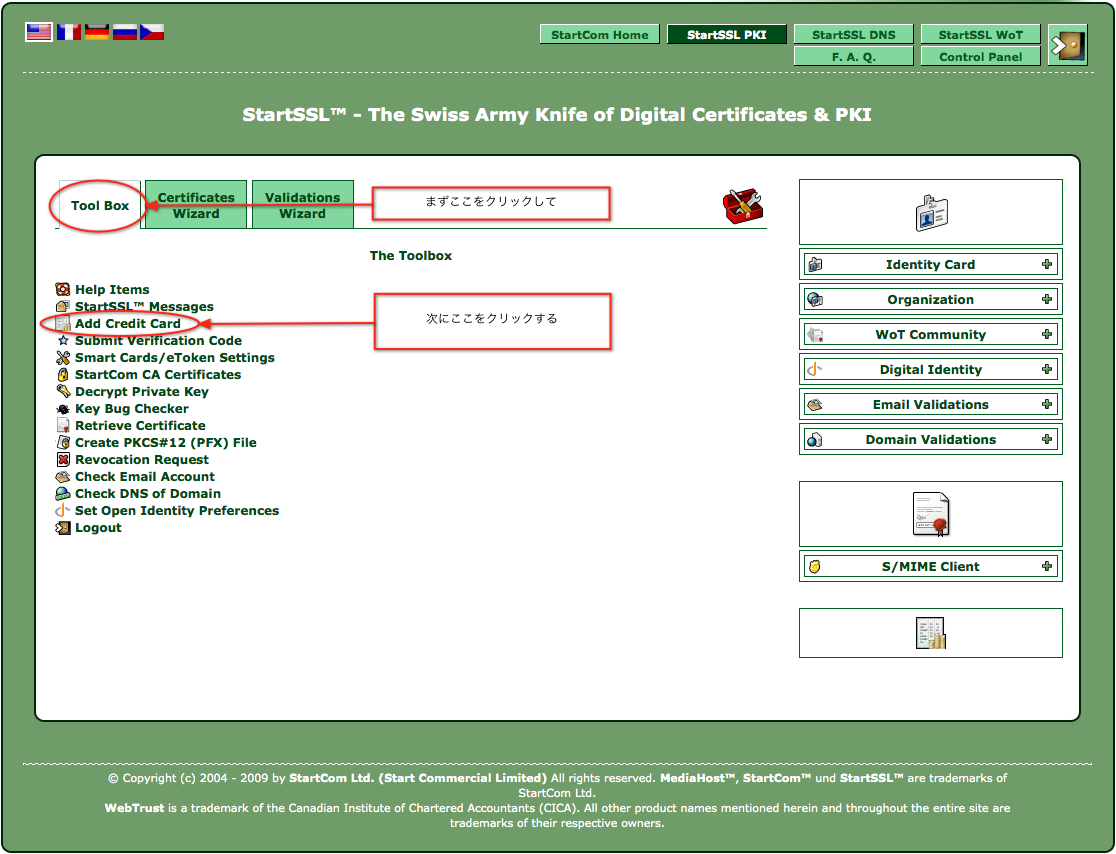
Task: Switch to Validations Wizard tab
Action: (302, 205)
